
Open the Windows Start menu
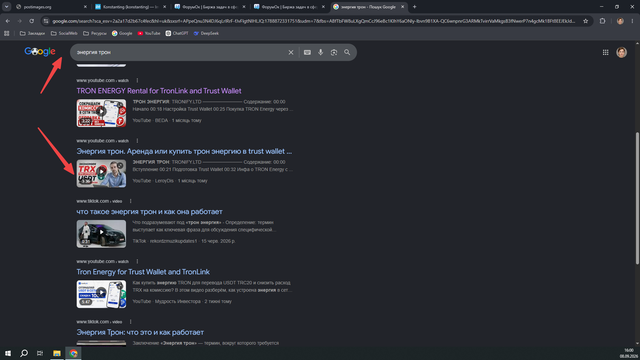point(8,353)
